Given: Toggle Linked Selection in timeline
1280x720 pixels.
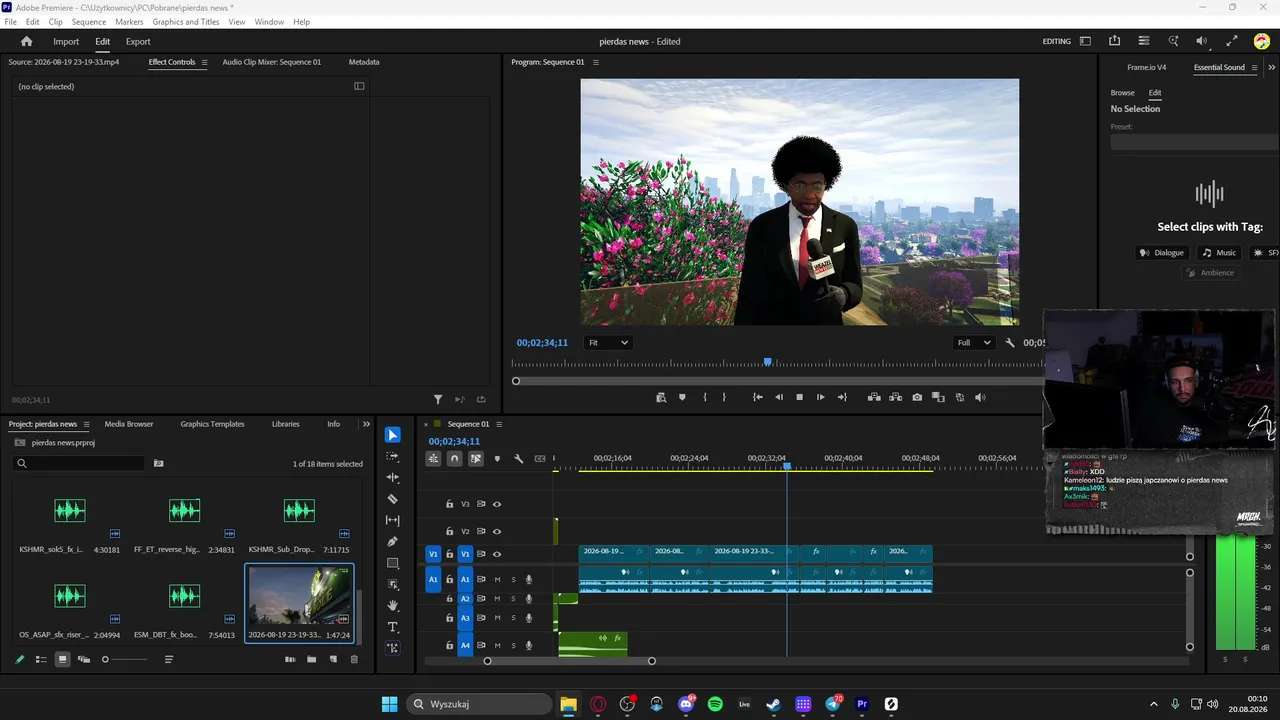Looking at the screenshot, I should tap(476, 459).
